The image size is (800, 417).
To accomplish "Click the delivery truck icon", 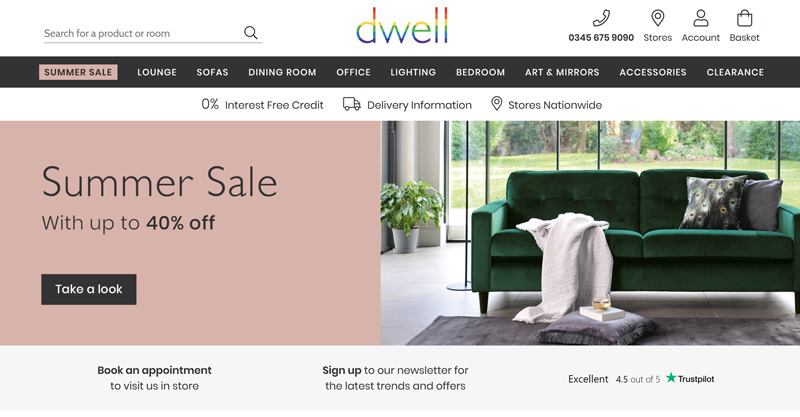I will [x=352, y=104].
